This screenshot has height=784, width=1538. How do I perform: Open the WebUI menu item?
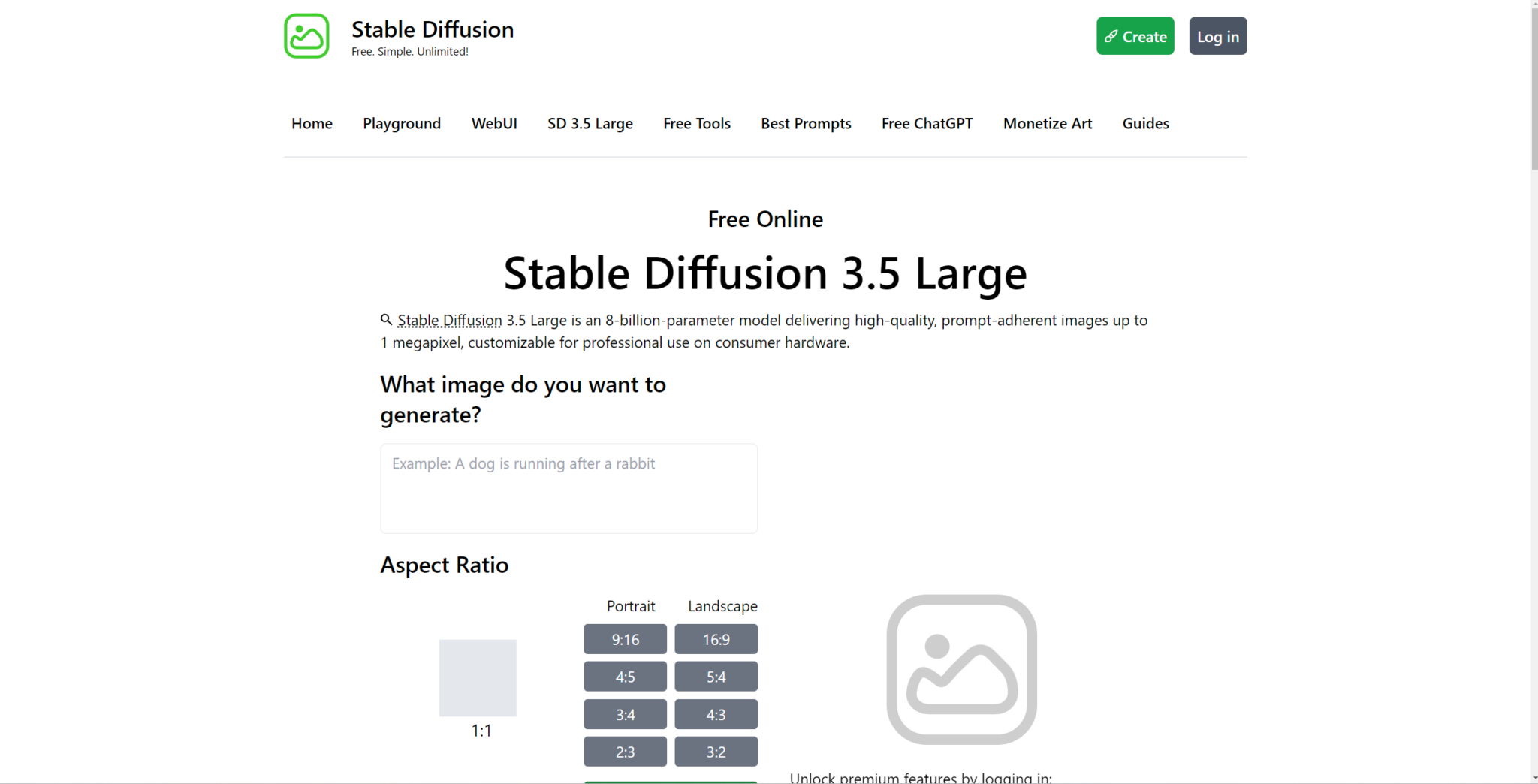[x=494, y=123]
